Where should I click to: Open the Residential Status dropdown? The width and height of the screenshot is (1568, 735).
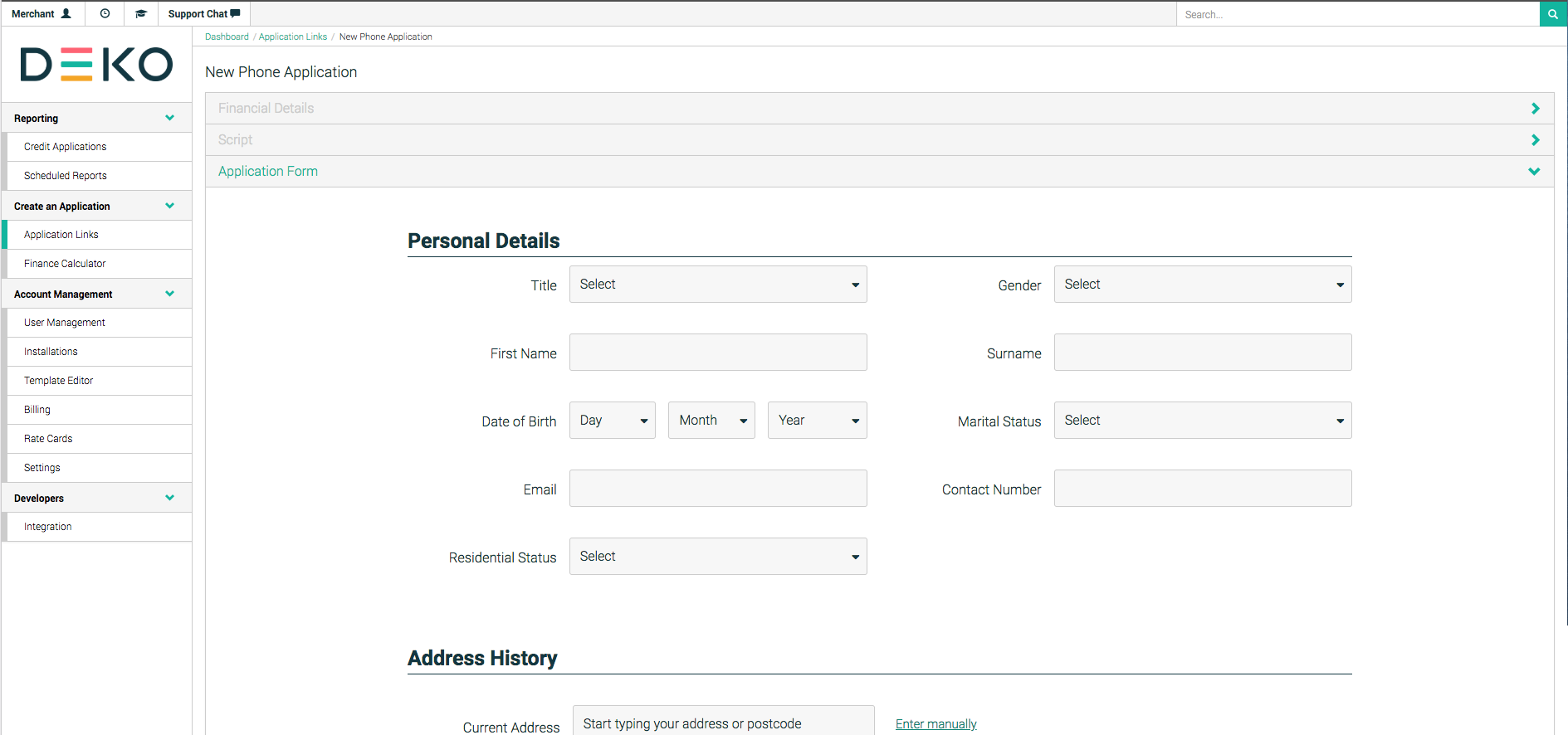[x=718, y=557]
